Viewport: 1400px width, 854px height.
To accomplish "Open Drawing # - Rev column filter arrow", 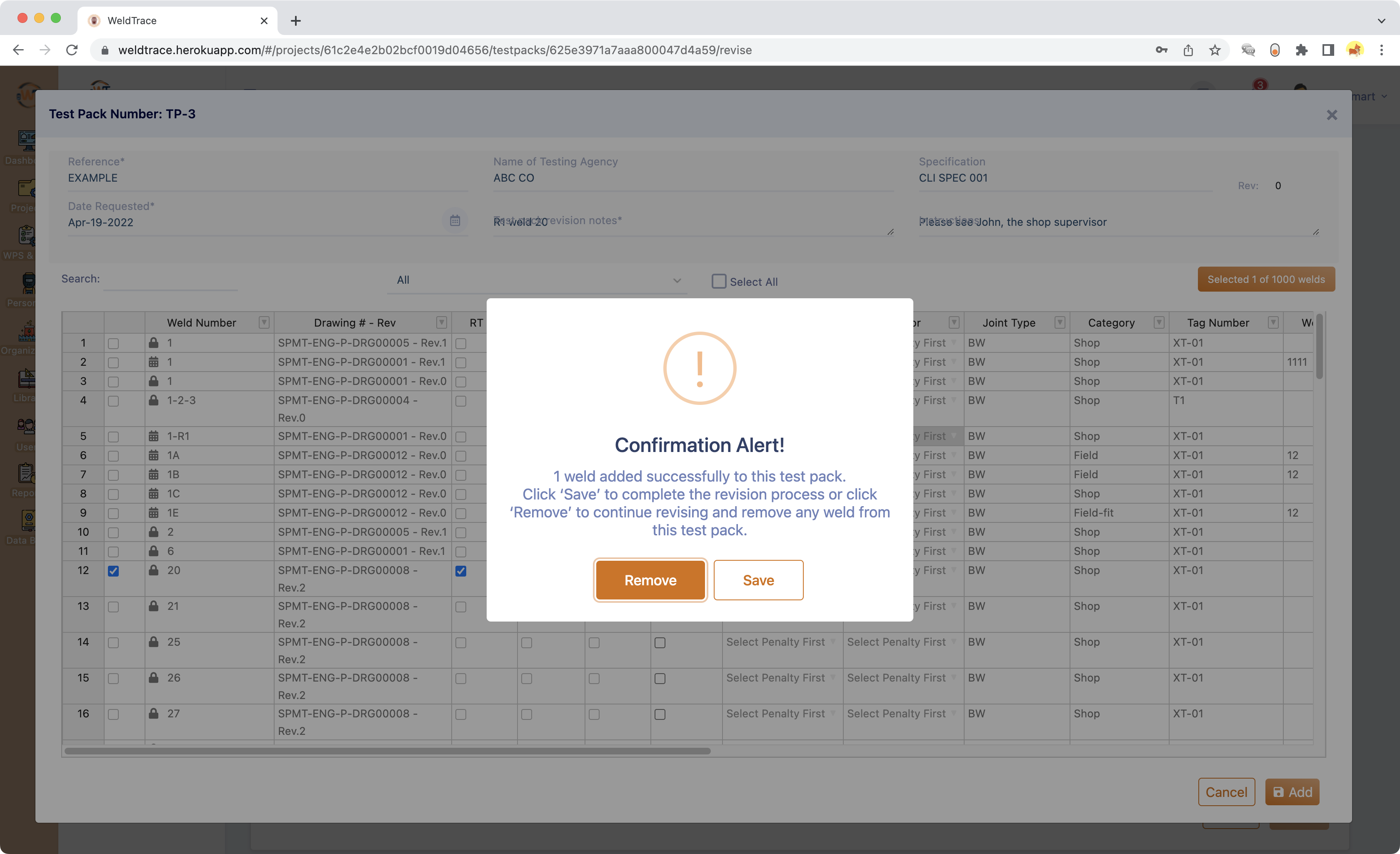I will coord(441,322).
